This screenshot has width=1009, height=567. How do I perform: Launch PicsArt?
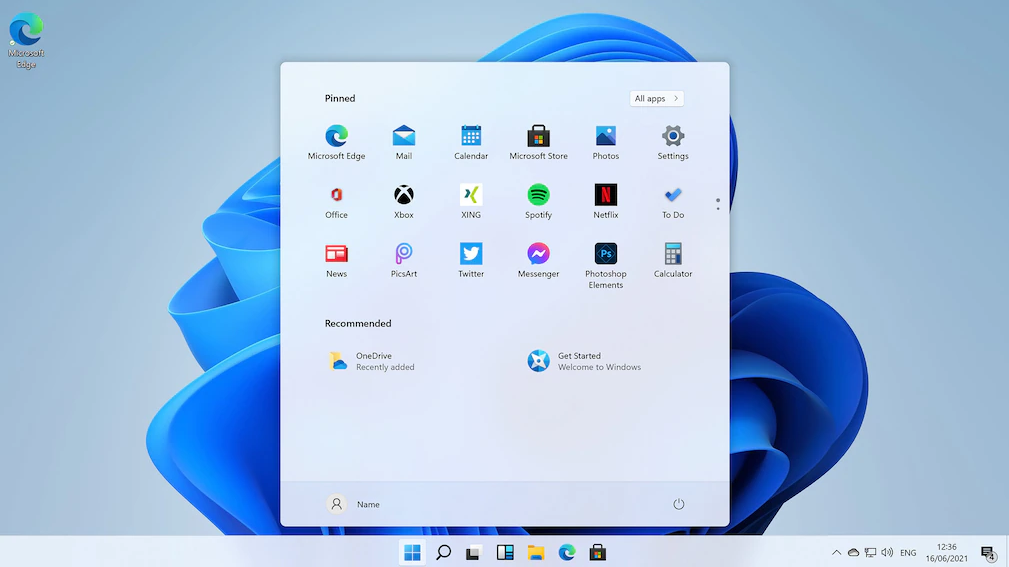click(x=403, y=260)
